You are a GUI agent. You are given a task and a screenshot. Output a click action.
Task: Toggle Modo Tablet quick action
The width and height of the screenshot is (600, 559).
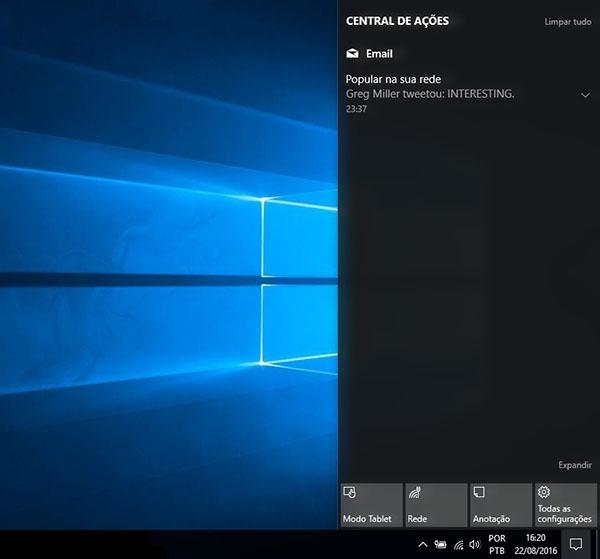[371, 505]
